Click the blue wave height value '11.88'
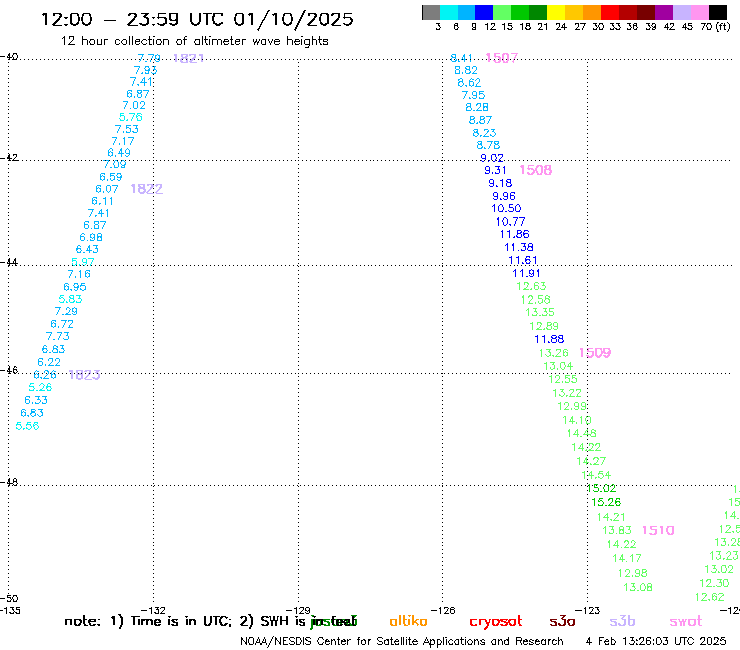This screenshot has width=740, height=650. [x=549, y=339]
